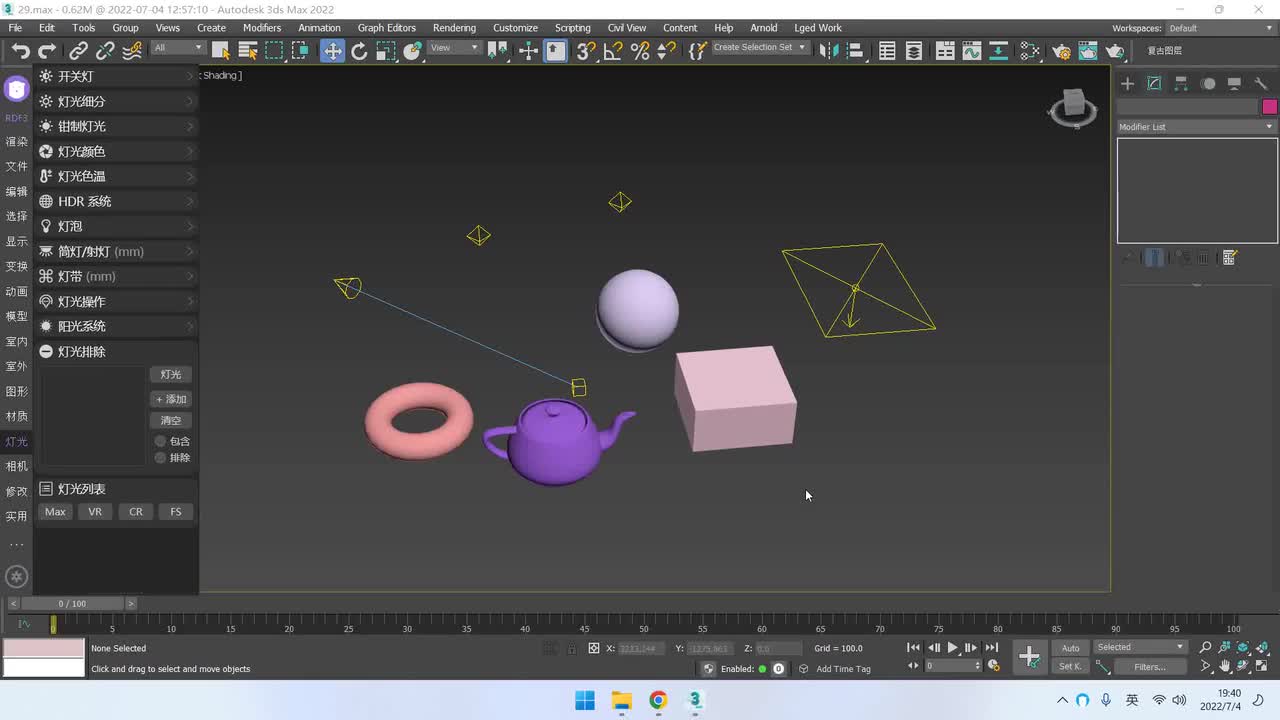Open the Rendering menu
Image resolution: width=1280 pixels, height=720 pixels.
pos(454,28)
